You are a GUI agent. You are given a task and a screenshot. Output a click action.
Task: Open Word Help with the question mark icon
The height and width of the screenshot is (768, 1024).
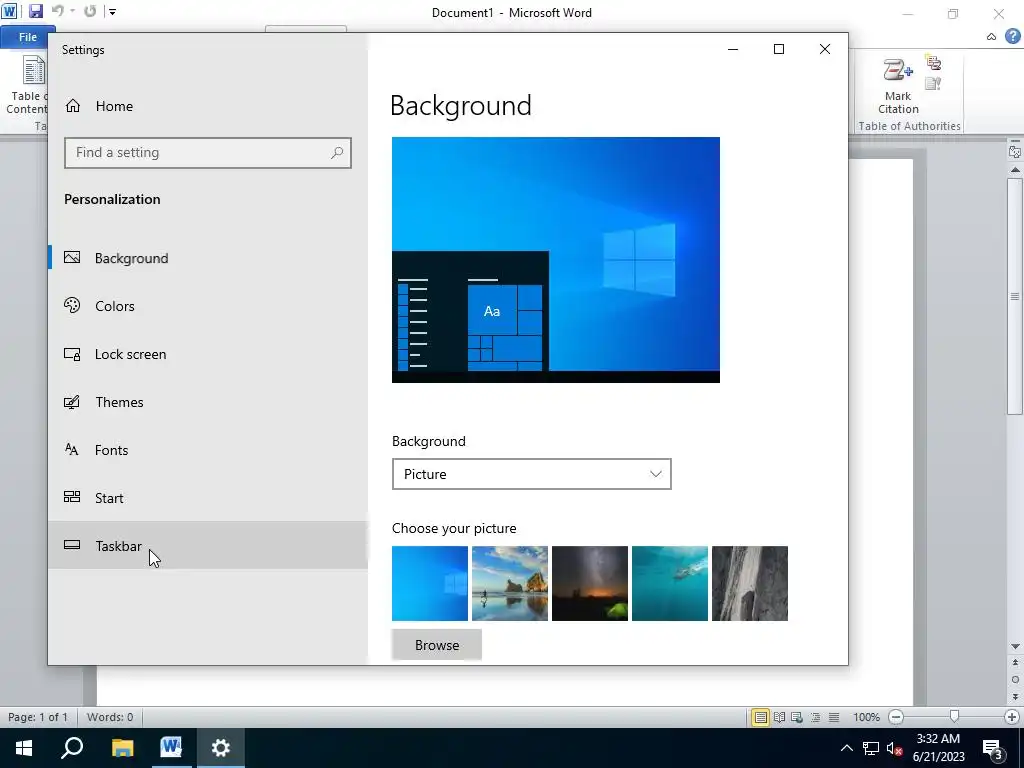coord(1012,37)
